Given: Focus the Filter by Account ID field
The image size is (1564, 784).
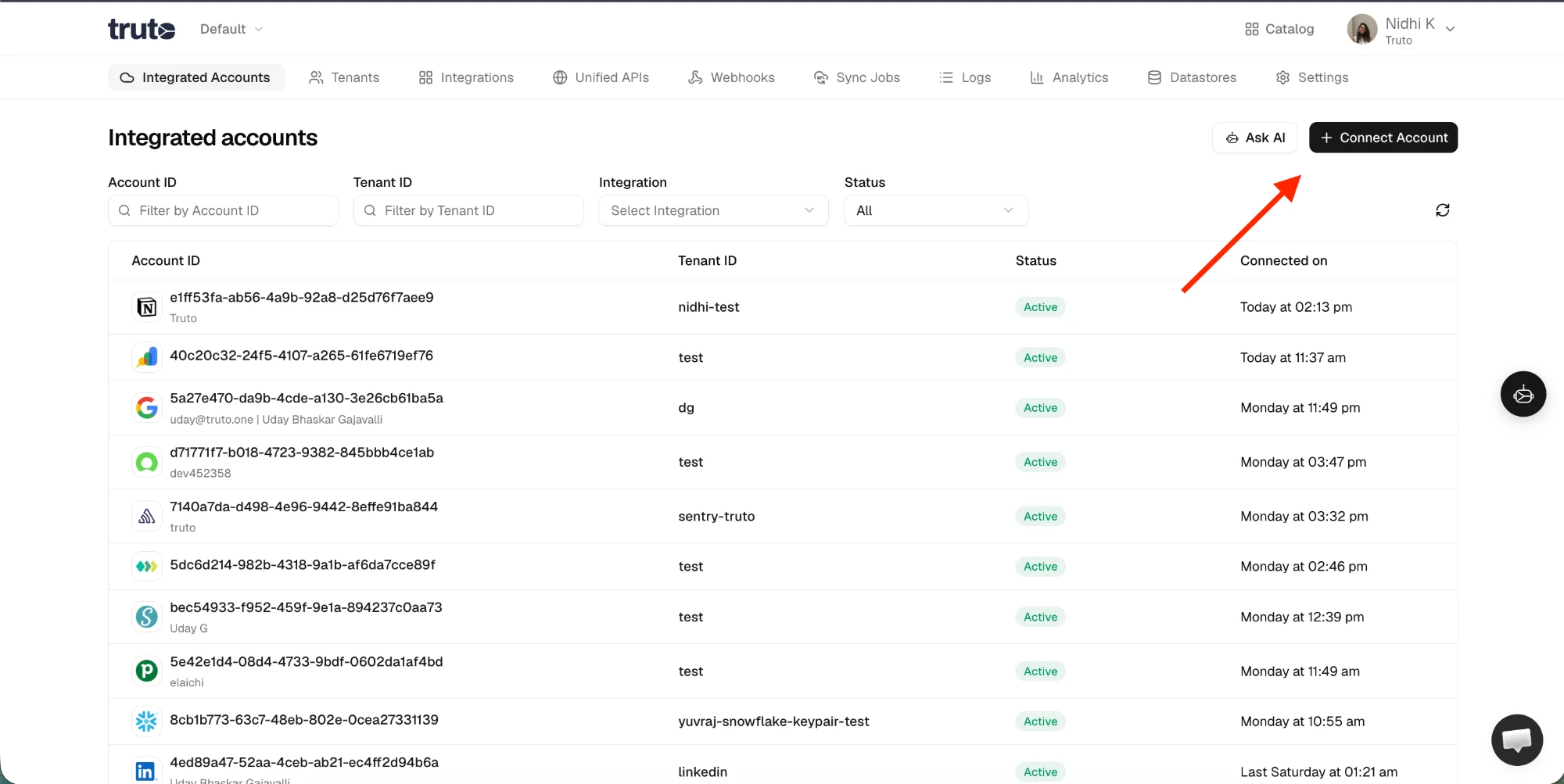Looking at the screenshot, I should [223, 210].
